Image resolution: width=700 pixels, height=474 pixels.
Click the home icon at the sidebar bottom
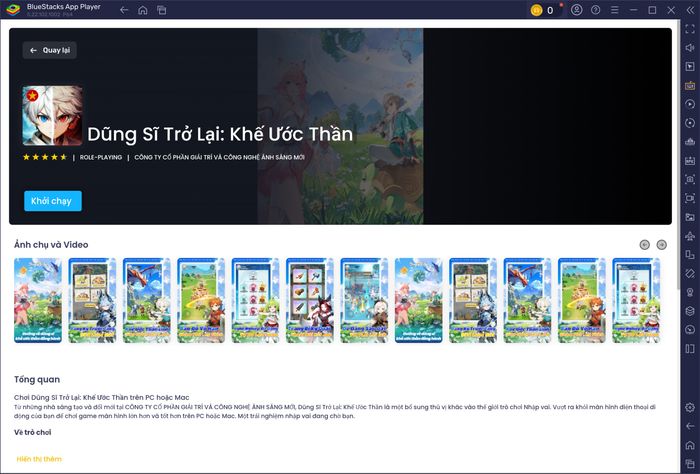point(690,445)
